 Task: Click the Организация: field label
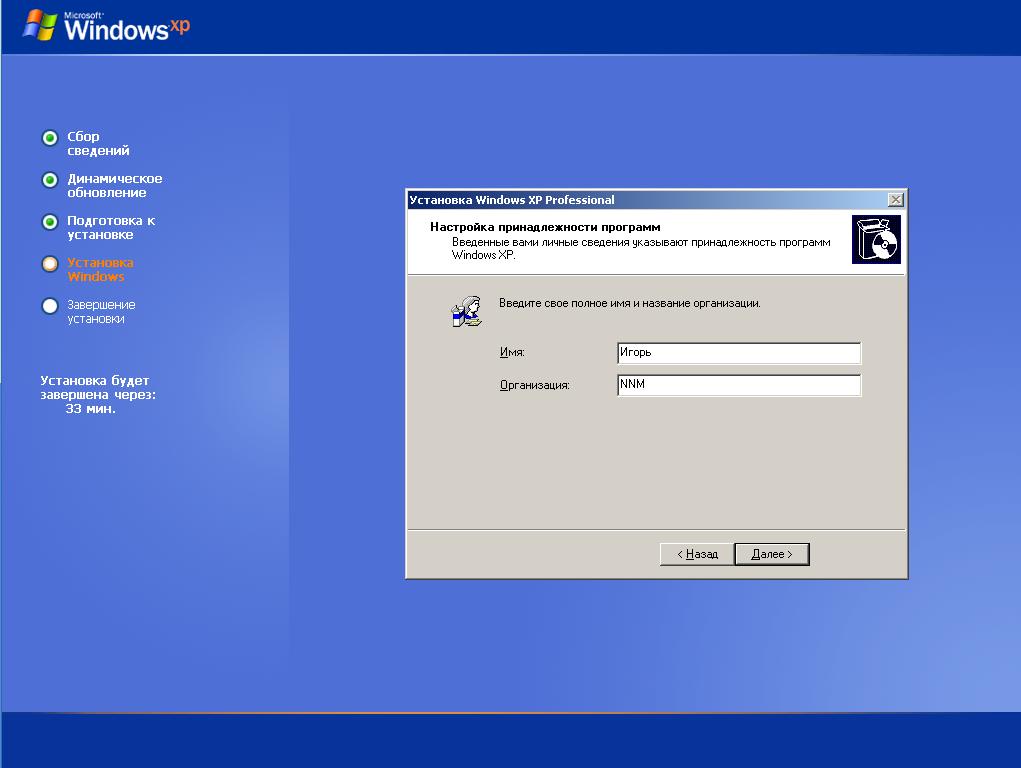(534, 385)
